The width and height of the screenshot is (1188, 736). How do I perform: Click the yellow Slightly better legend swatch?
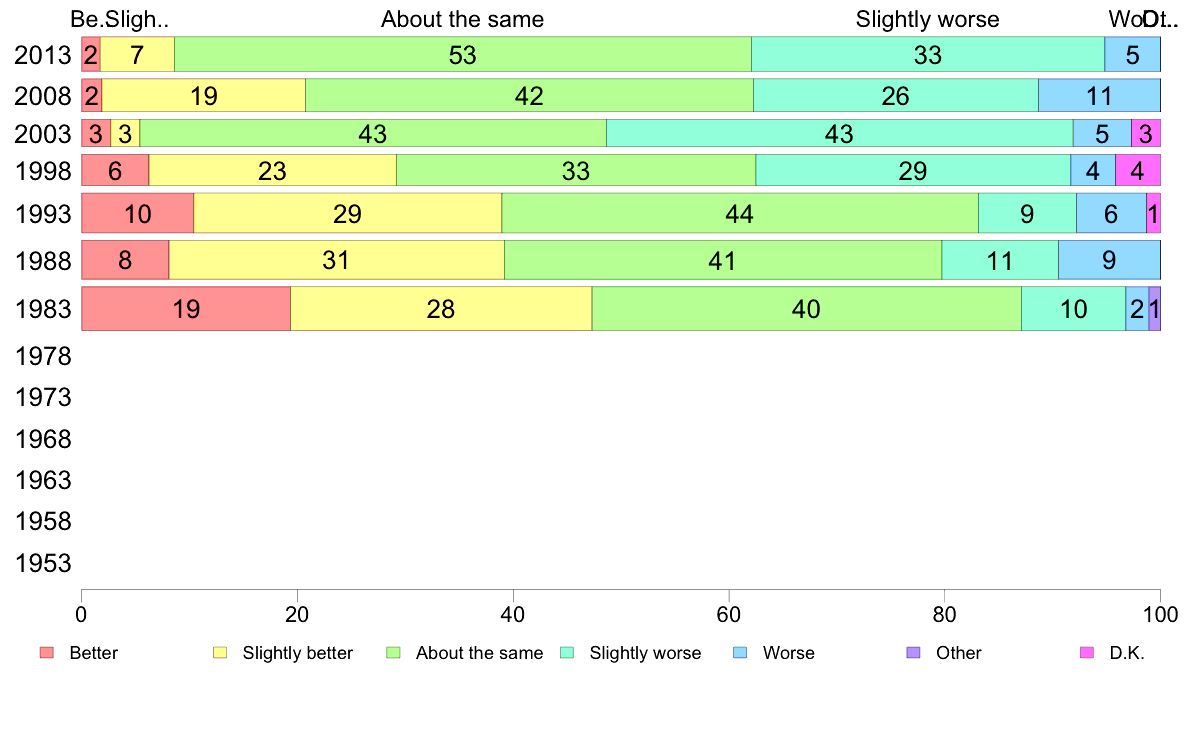[x=220, y=653]
